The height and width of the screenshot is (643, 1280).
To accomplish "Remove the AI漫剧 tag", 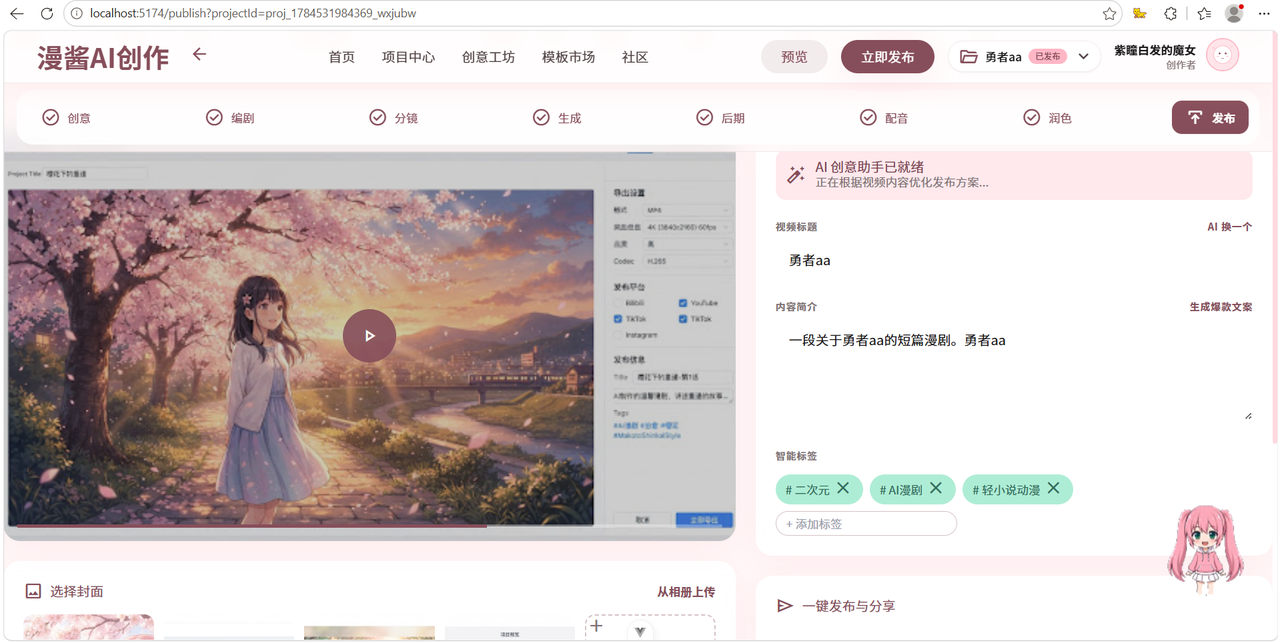I will coord(936,488).
